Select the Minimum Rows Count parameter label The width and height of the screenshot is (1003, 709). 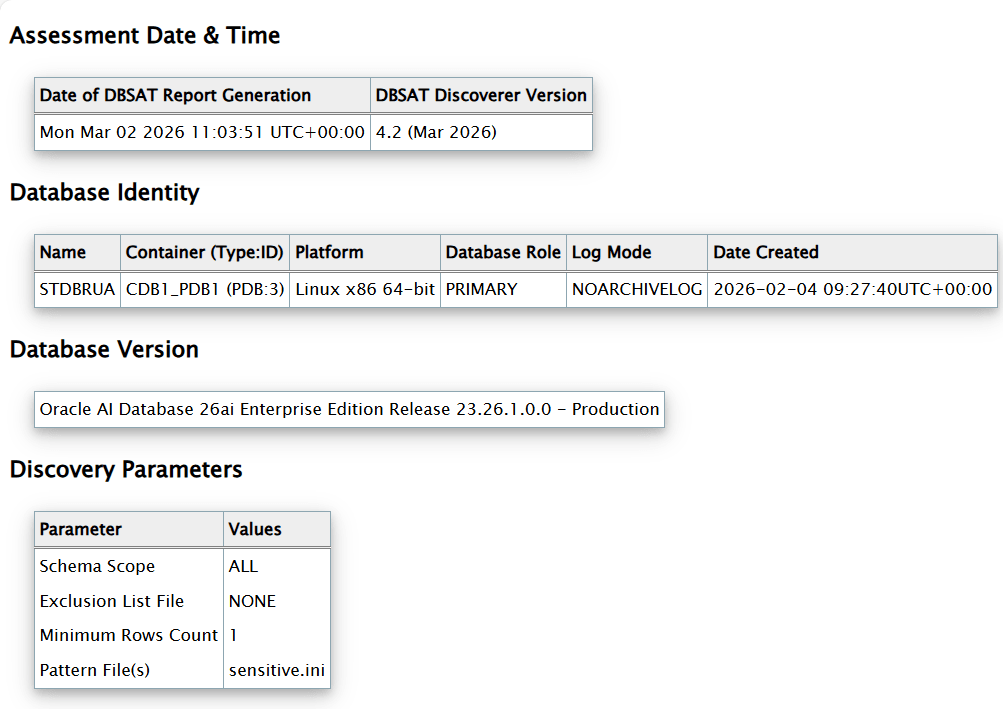[x=128, y=636]
